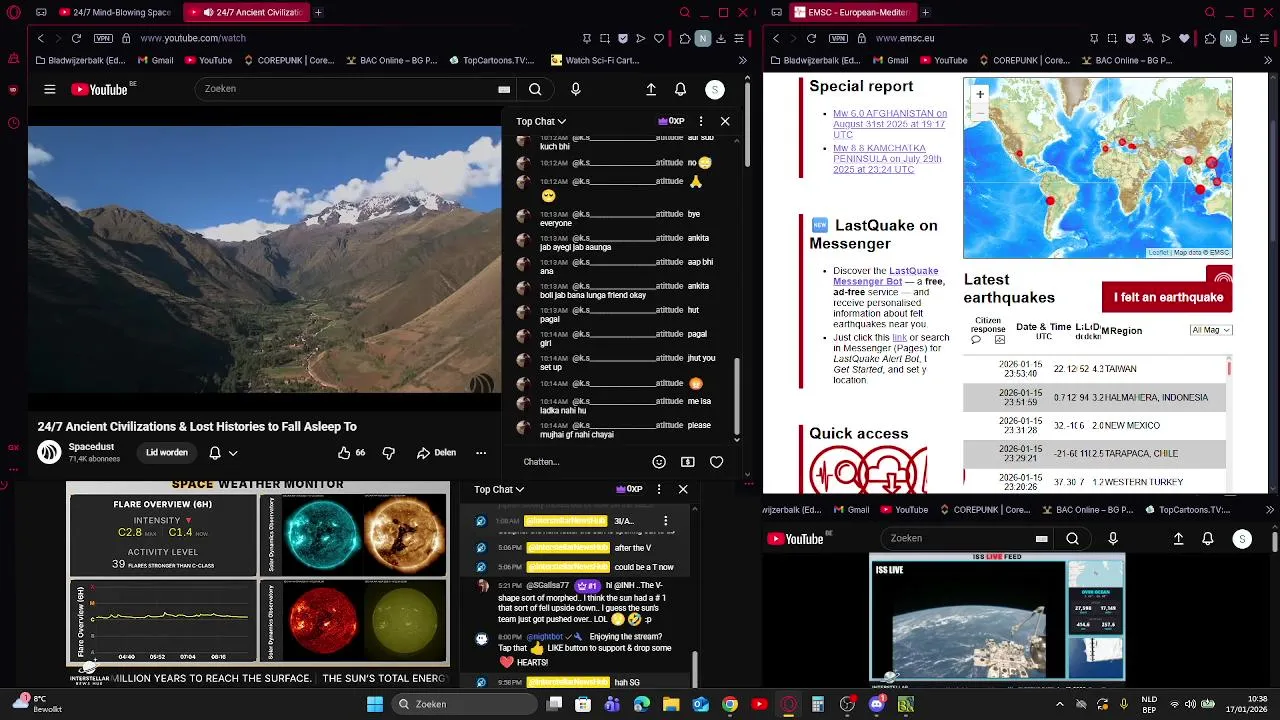Open the All Mag magnitude filter dropdown
This screenshot has height=720, width=1280.
[1210, 330]
